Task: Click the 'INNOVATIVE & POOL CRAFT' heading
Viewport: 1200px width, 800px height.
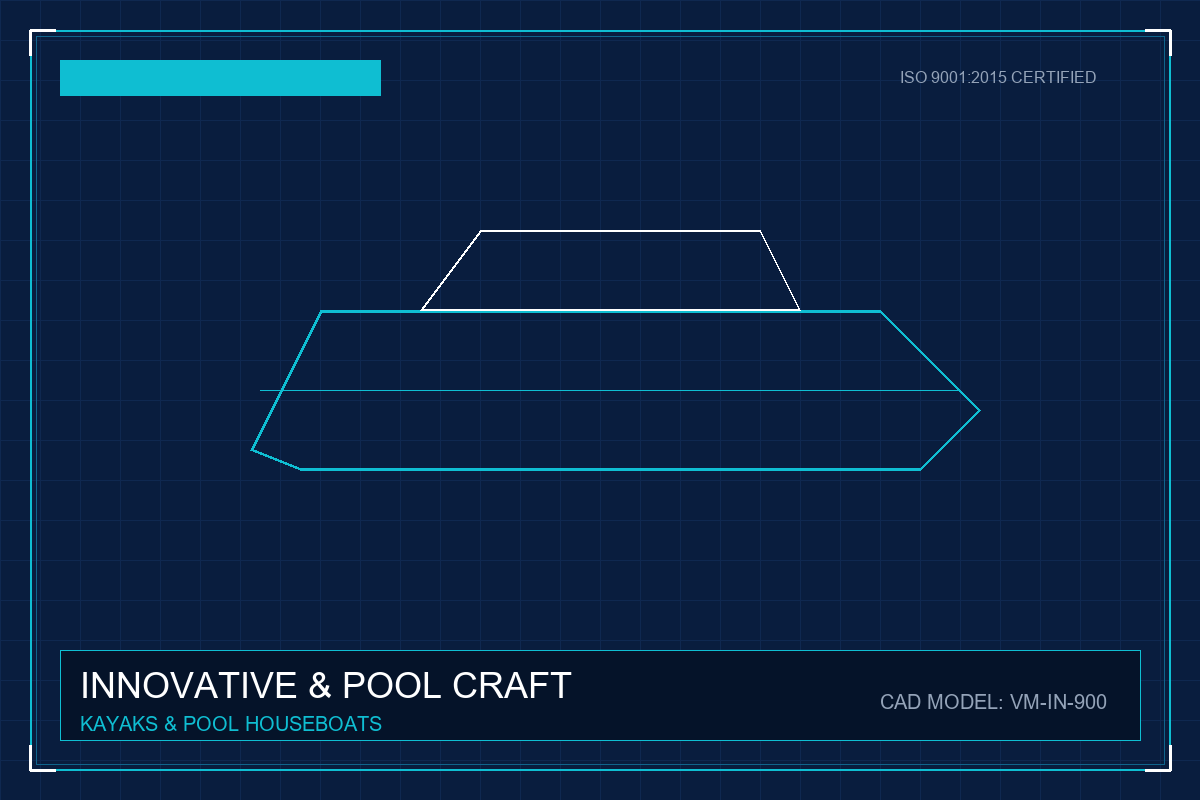Action: pos(326,686)
